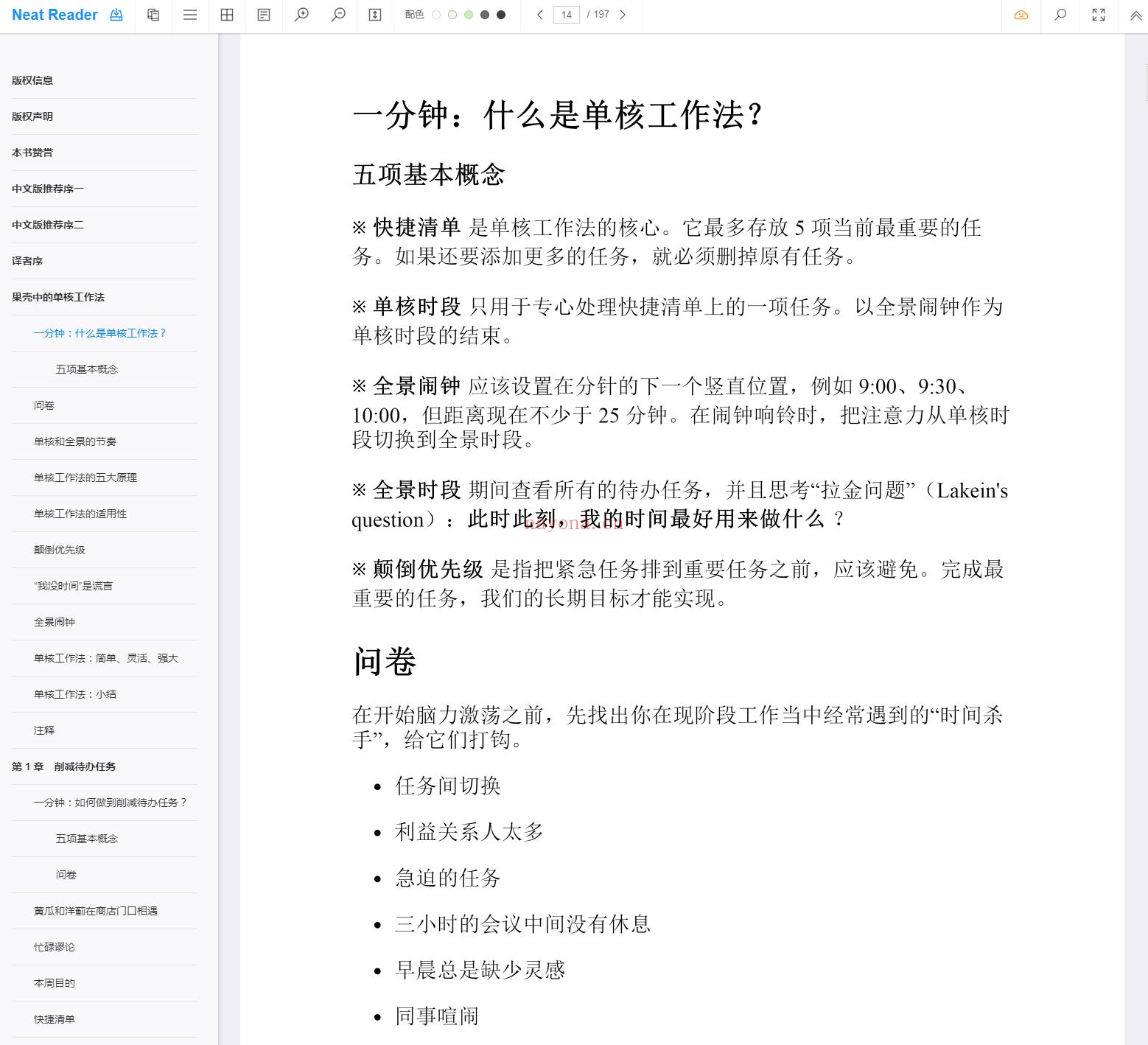Click the total pages label / 197
Viewport: 1148px width, 1045px height.
598,15
